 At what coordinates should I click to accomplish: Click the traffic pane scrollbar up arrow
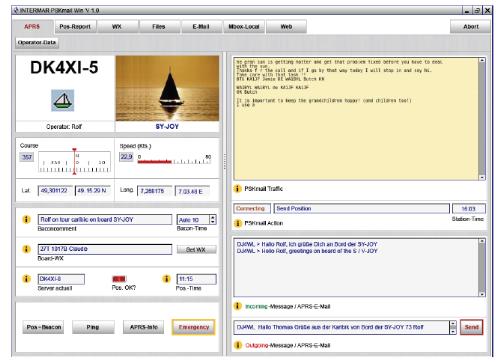(x=482, y=60)
